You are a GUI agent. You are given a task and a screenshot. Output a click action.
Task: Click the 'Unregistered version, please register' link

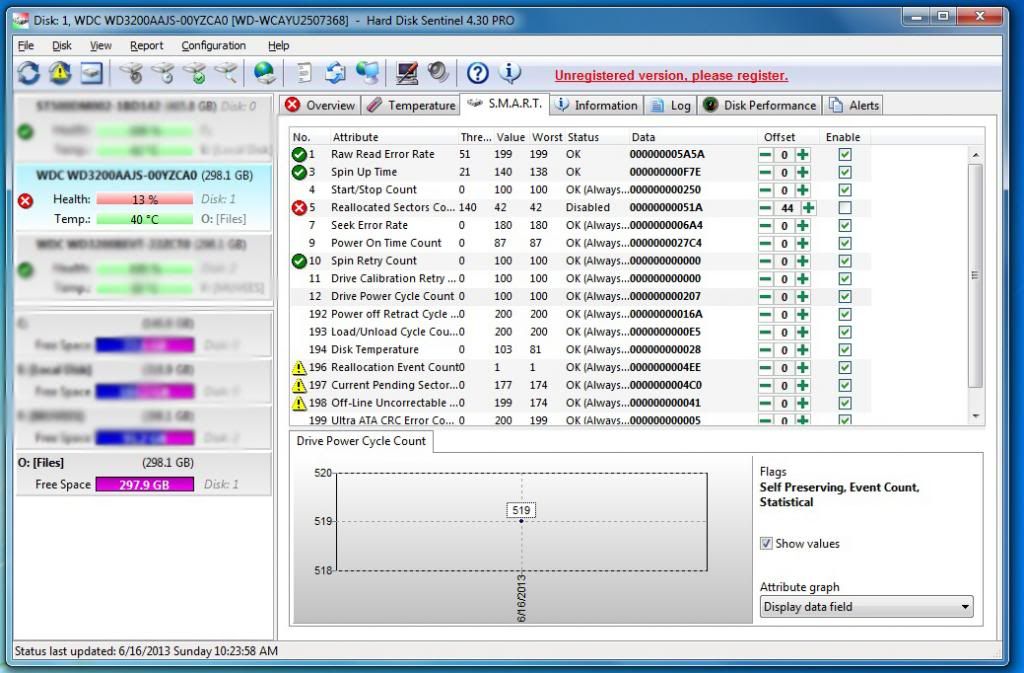click(671, 76)
